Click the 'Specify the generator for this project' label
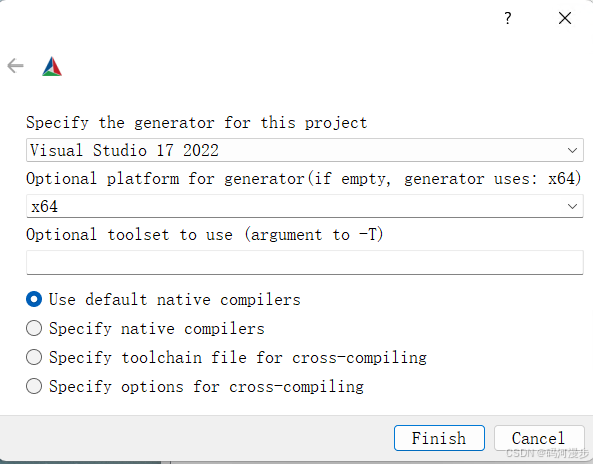Image resolution: width=593 pixels, height=464 pixels. [x=197, y=123]
